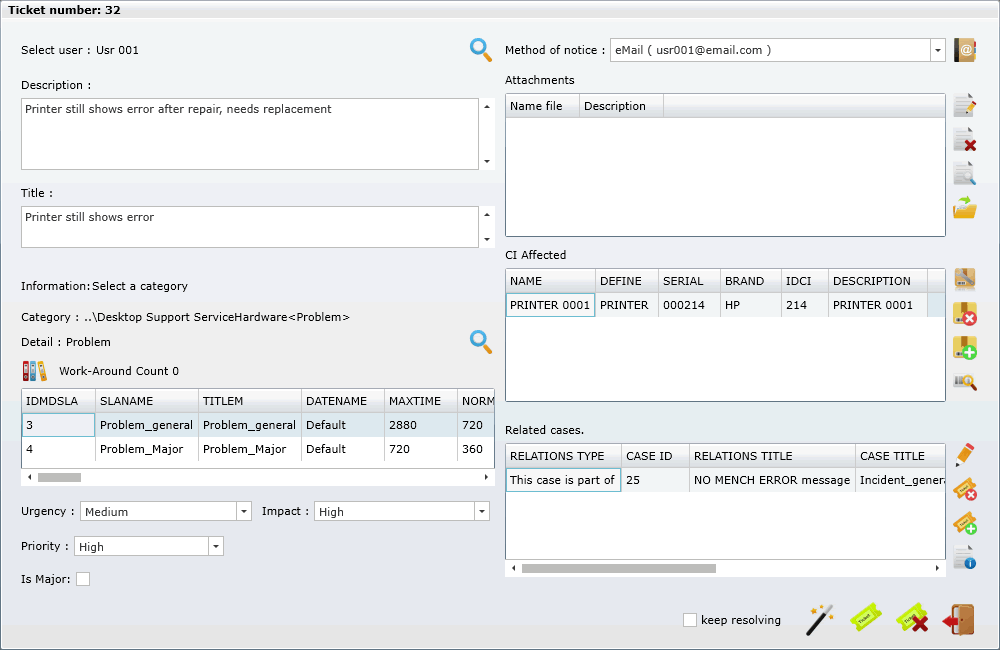Sort by the IDMDSLA column header
The height and width of the screenshot is (650, 1000).
tap(59, 401)
